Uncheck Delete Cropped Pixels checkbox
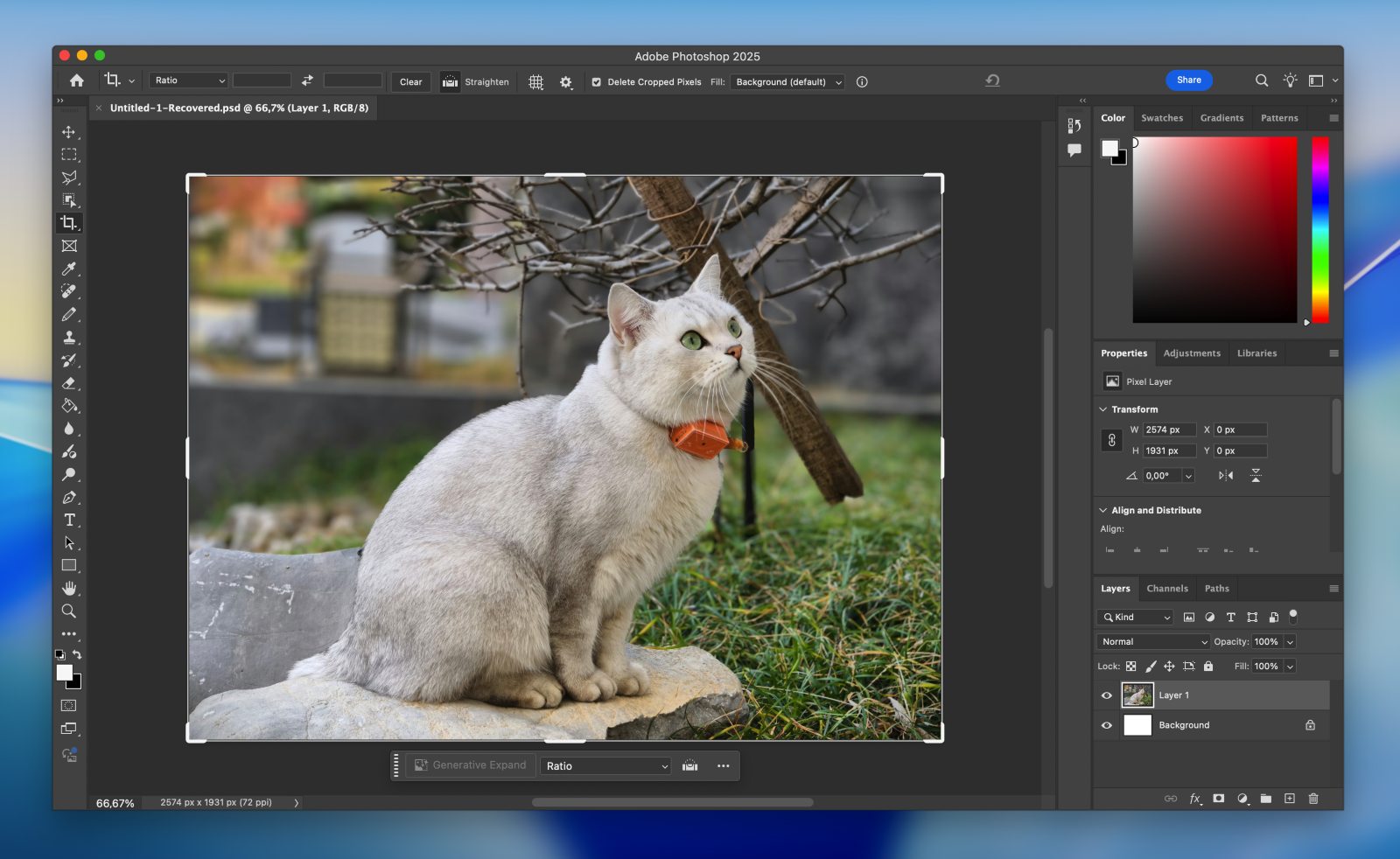This screenshot has height=859, width=1400. pyautogui.click(x=597, y=82)
